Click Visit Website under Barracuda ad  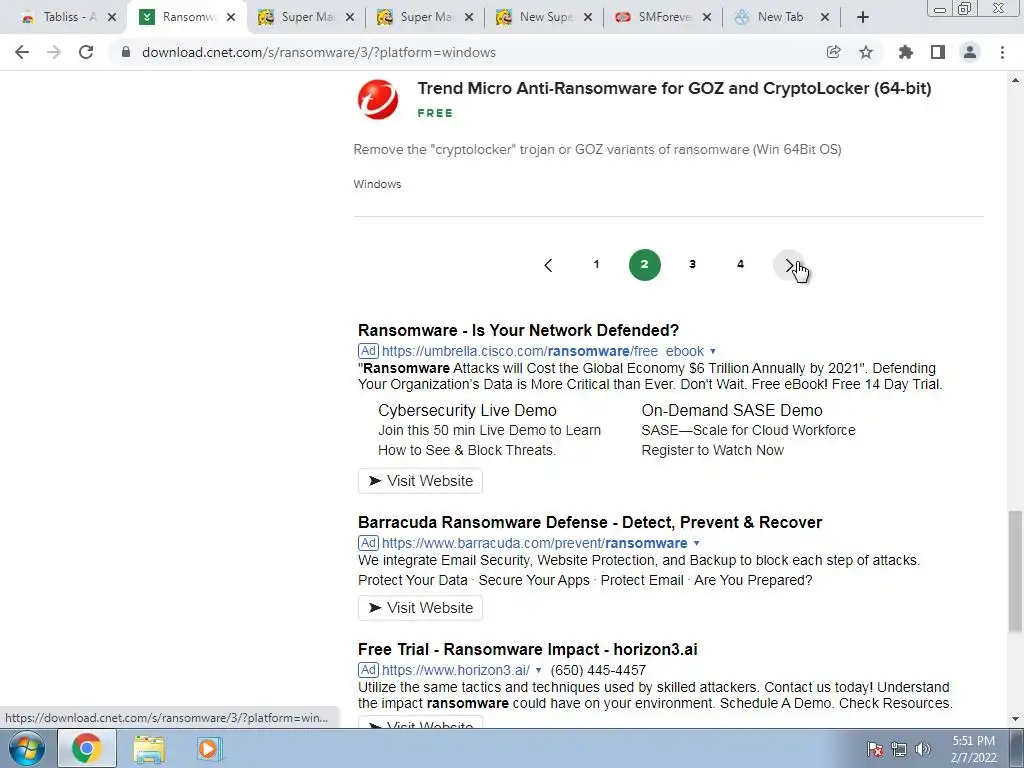(420, 608)
